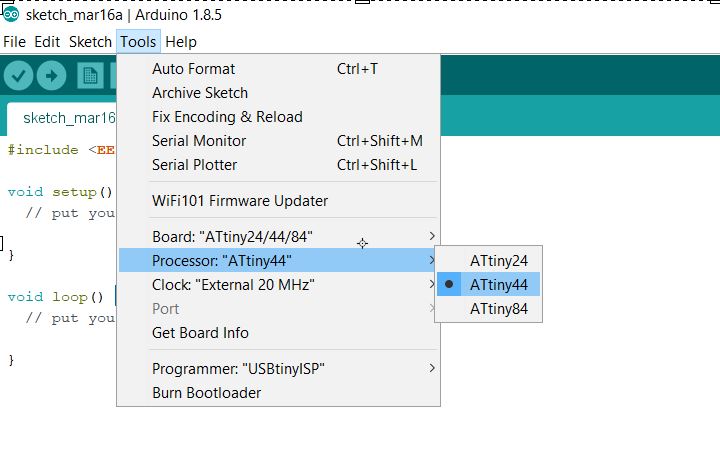Viewport: 720px width, 450px height.
Task: Click the New sketch toolbar icon
Action: (x=91, y=76)
